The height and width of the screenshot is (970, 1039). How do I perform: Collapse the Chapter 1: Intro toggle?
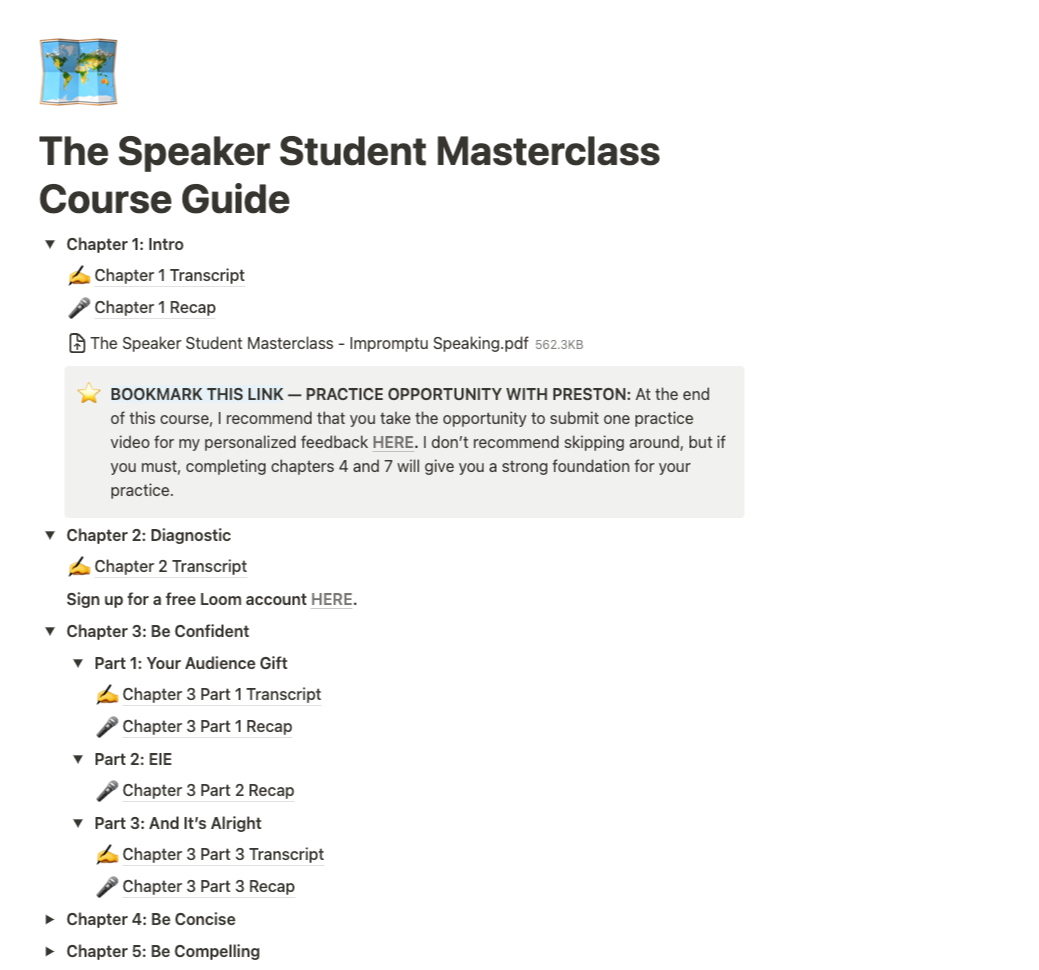[x=50, y=245]
